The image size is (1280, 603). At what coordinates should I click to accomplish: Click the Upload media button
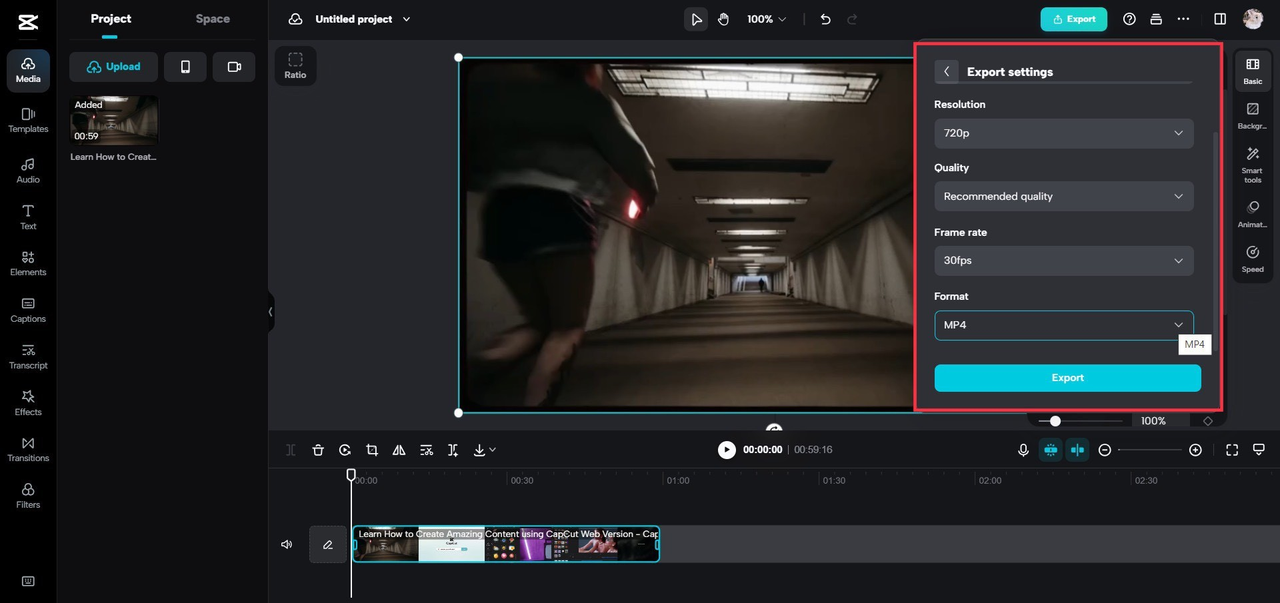(114, 67)
